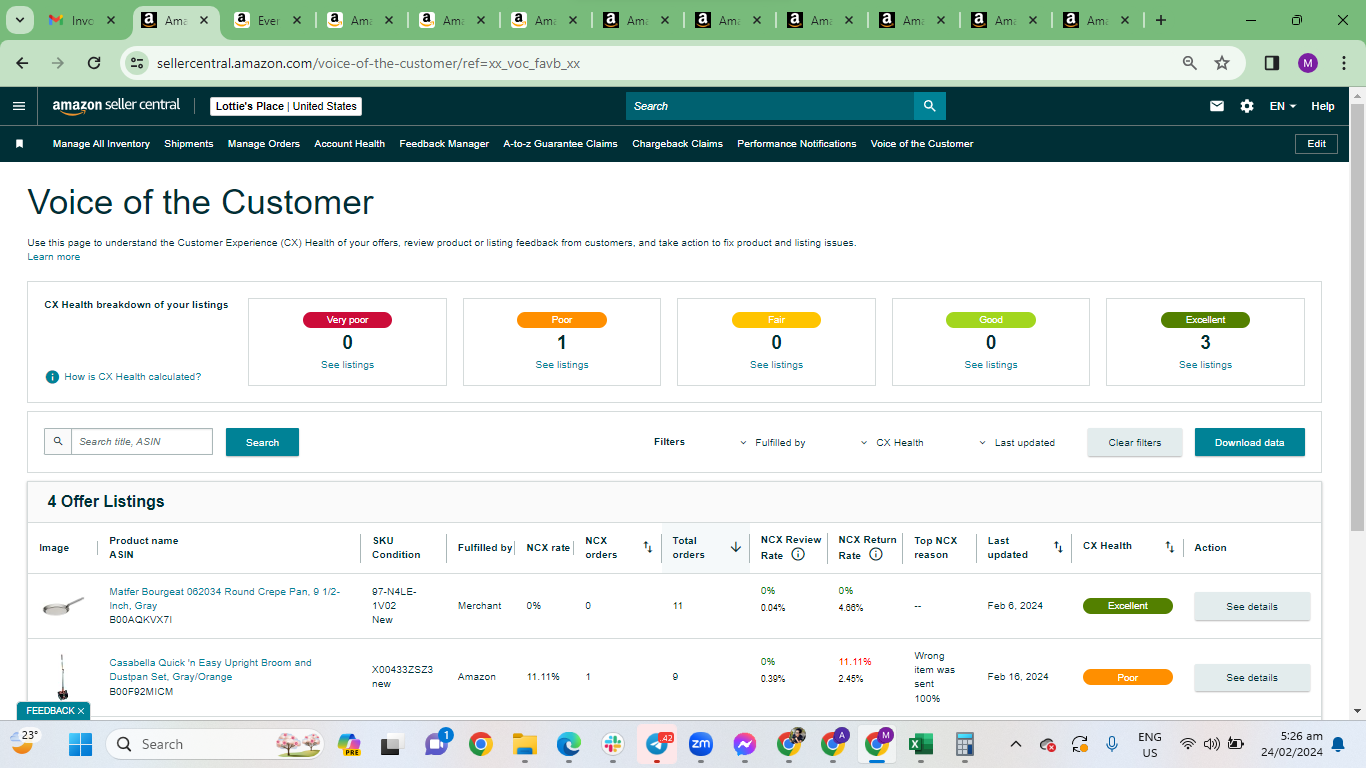See details for Casabella Broom and Dustpan Set
This screenshot has width=1366, height=768.
1252,678
